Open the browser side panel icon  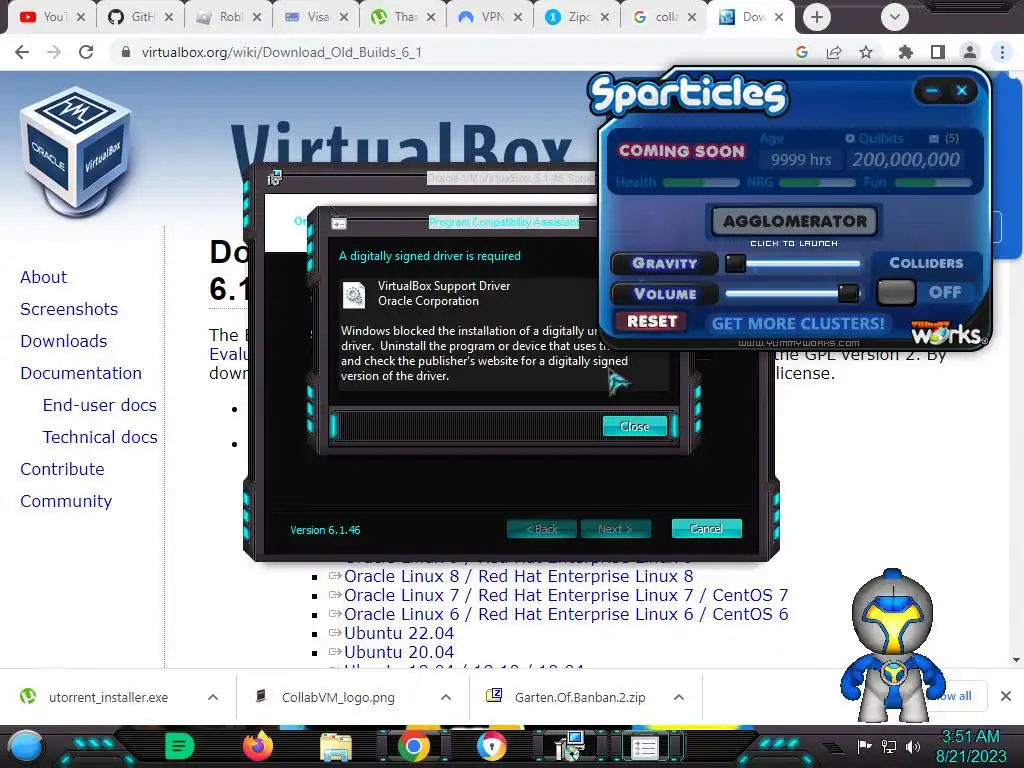pyautogui.click(x=937, y=52)
